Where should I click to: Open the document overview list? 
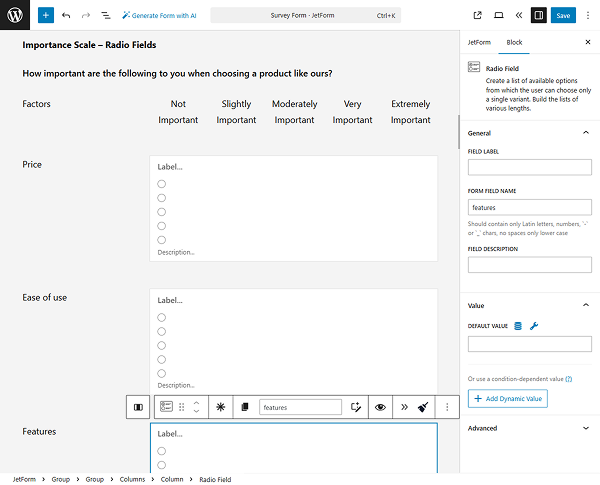[106, 15]
